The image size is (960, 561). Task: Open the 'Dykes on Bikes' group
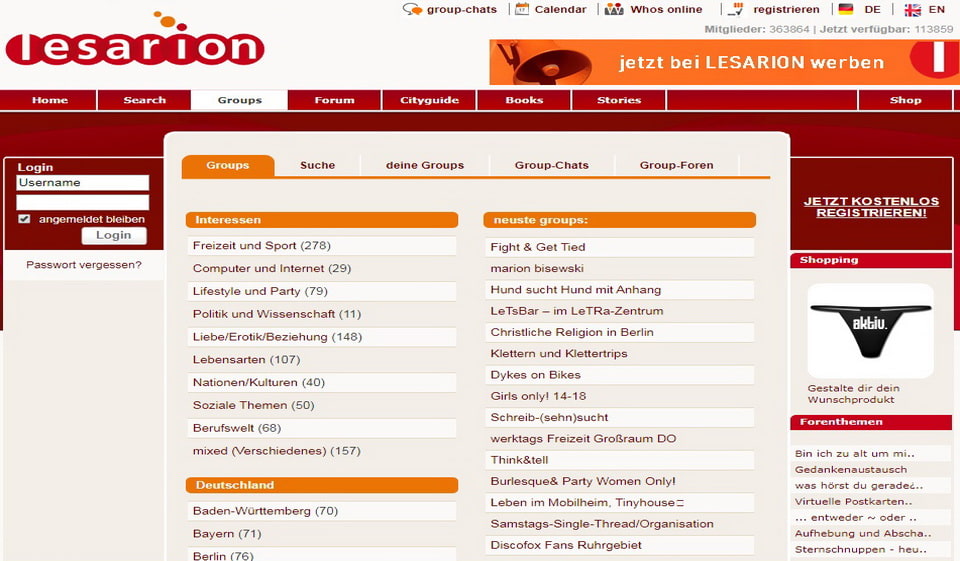click(x=535, y=375)
